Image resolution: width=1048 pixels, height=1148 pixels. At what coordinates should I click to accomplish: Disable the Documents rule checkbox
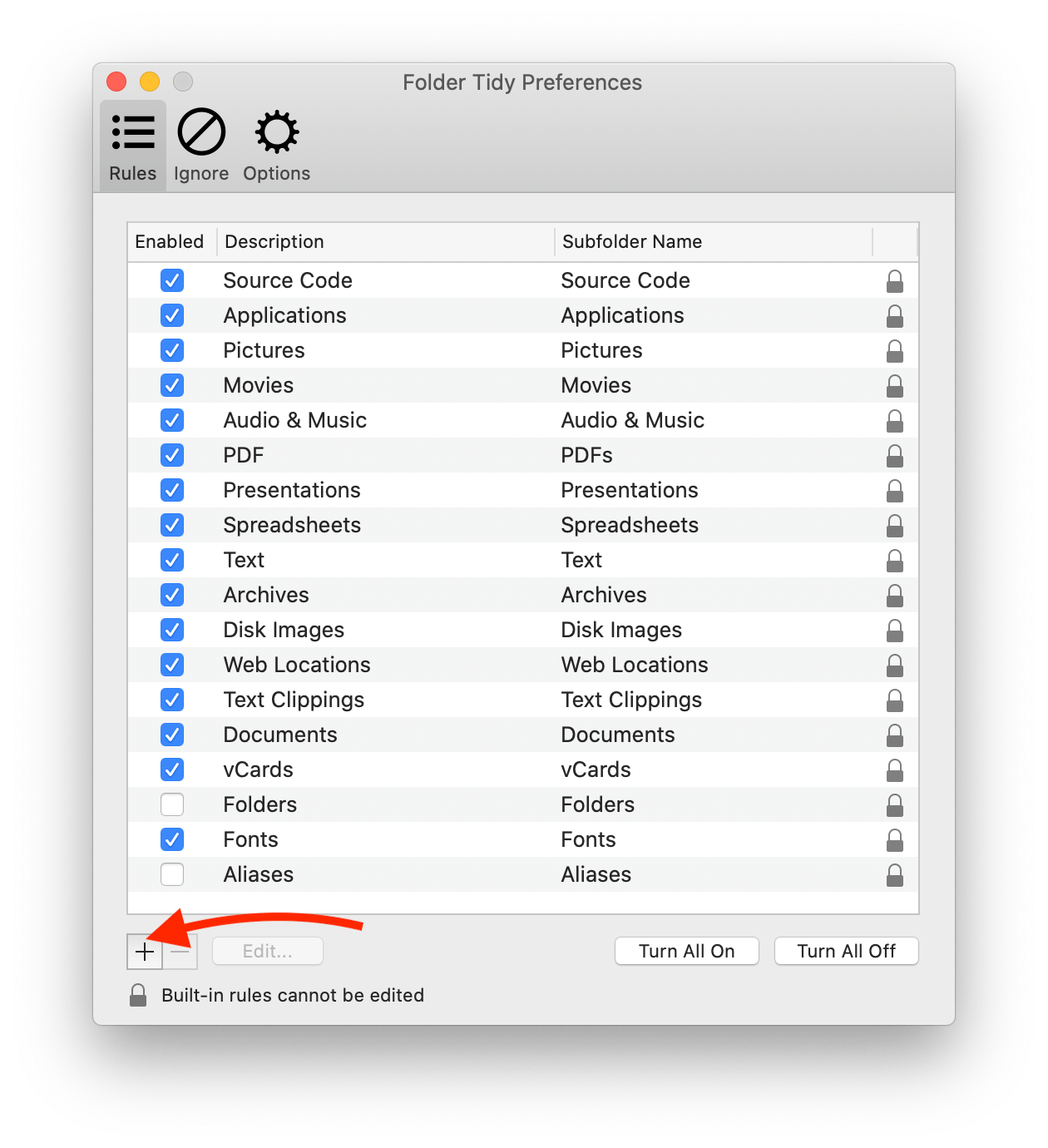(x=172, y=735)
